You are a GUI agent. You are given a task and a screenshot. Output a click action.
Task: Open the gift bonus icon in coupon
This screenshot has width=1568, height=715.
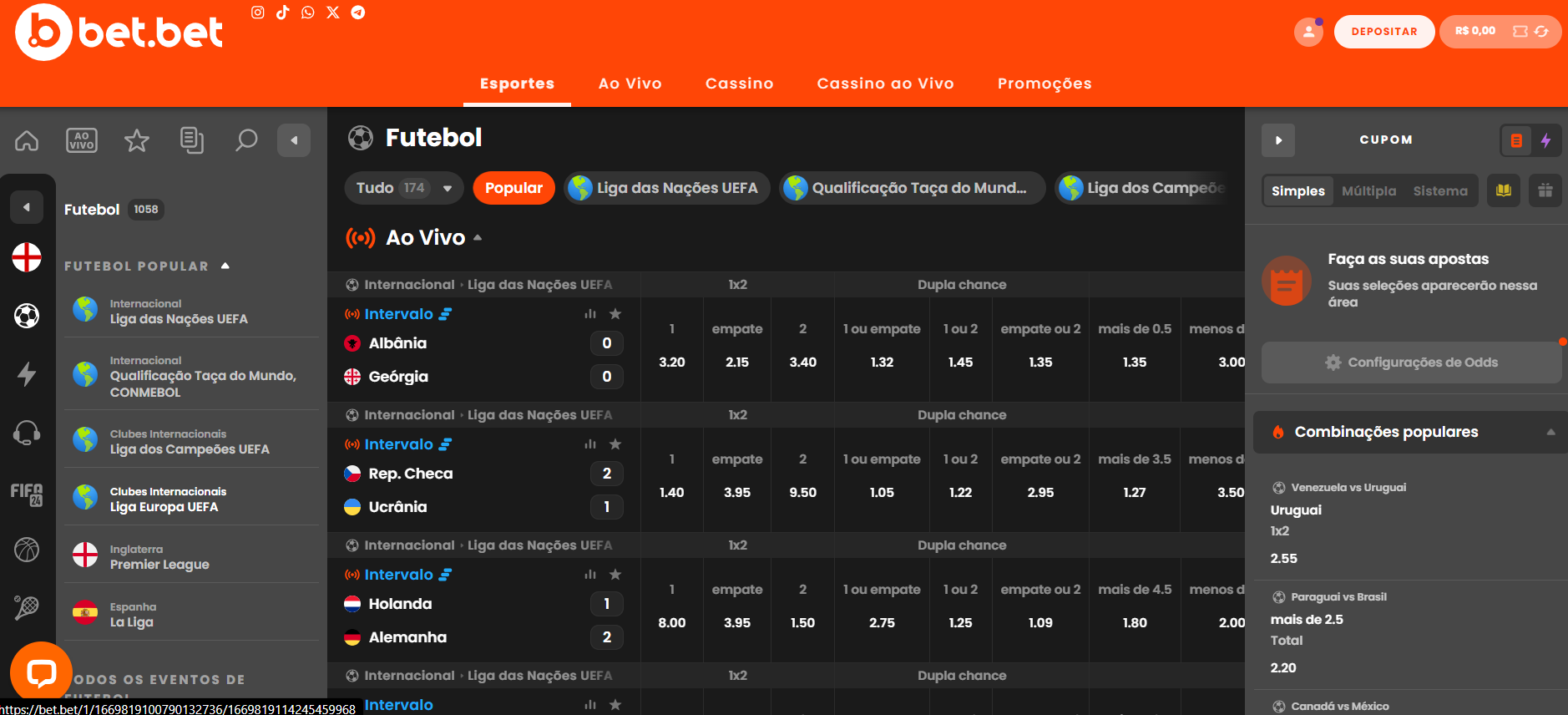coord(1545,190)
